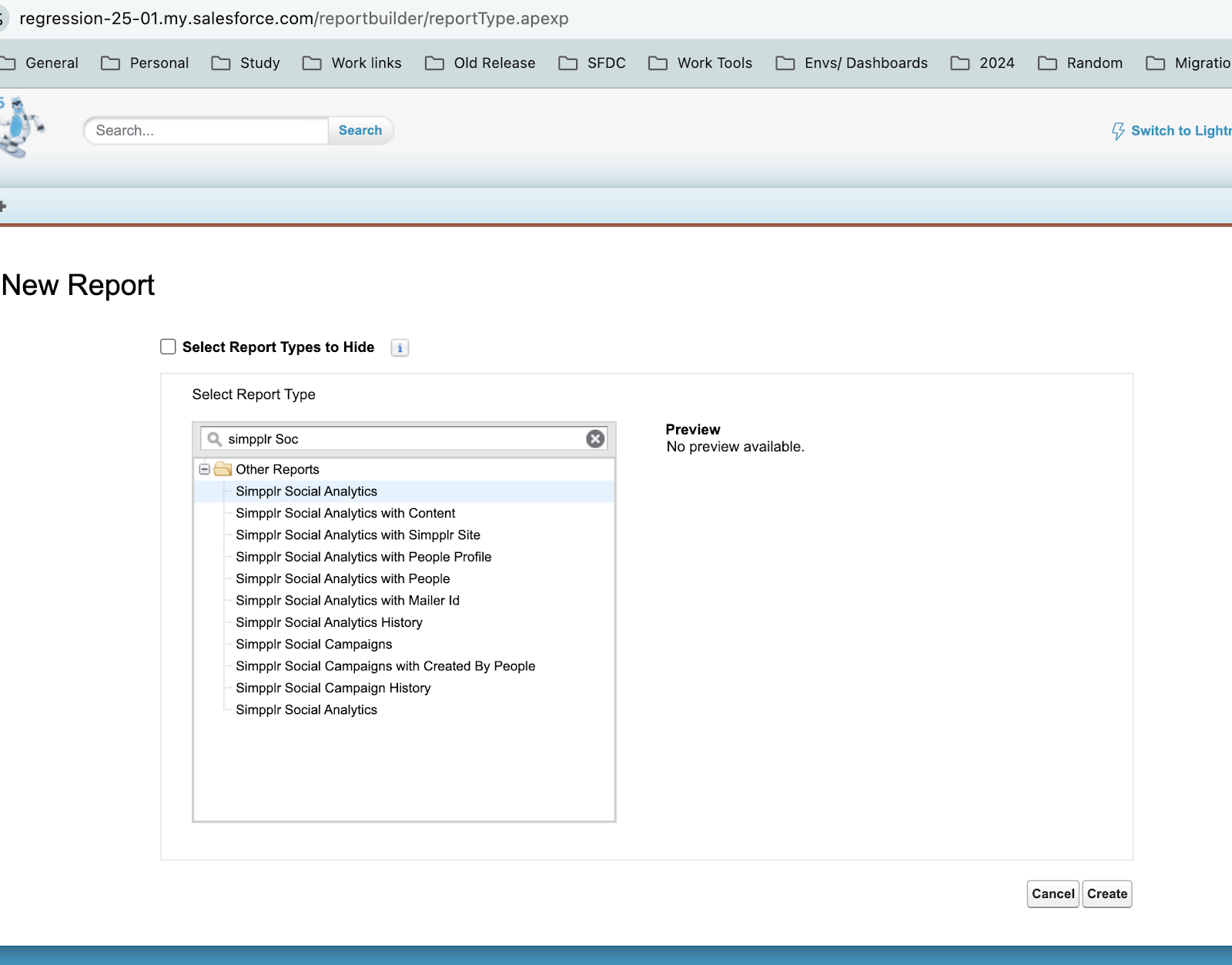Click the report type filter input
Screen dimensions: 1232x965
(x=404, y=439)
